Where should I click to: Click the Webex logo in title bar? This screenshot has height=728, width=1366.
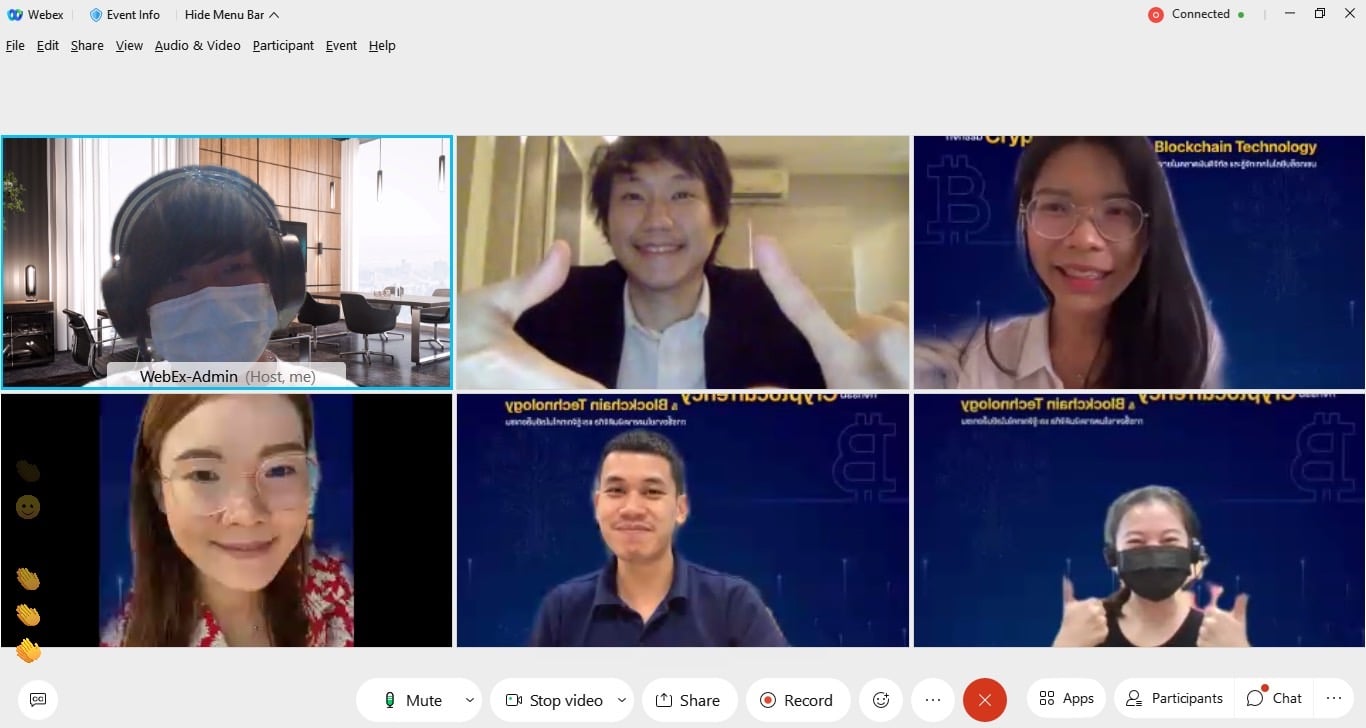(x=16, y=15)
